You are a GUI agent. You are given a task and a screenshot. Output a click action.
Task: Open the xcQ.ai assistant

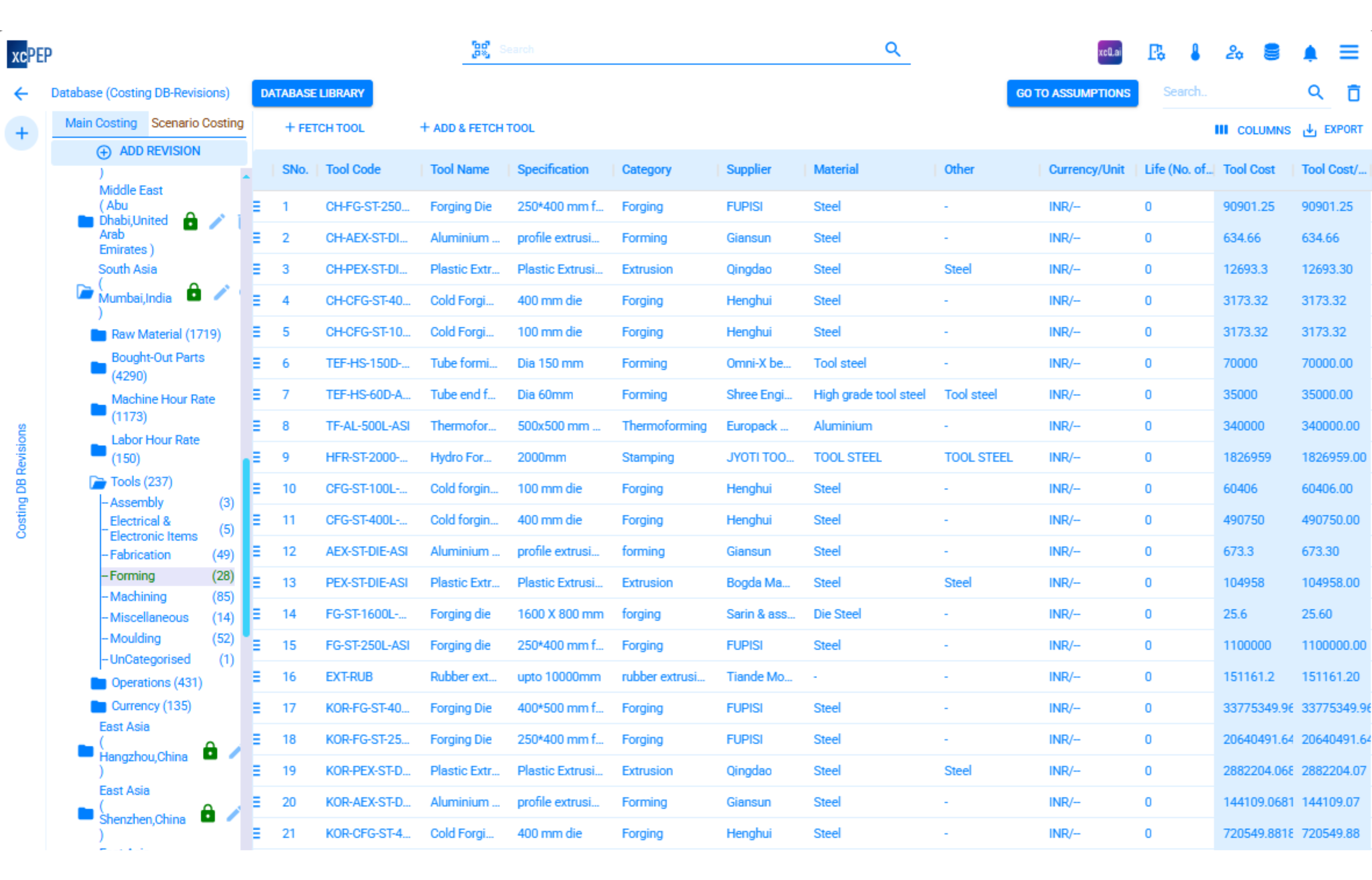(x=1109, y=52)
